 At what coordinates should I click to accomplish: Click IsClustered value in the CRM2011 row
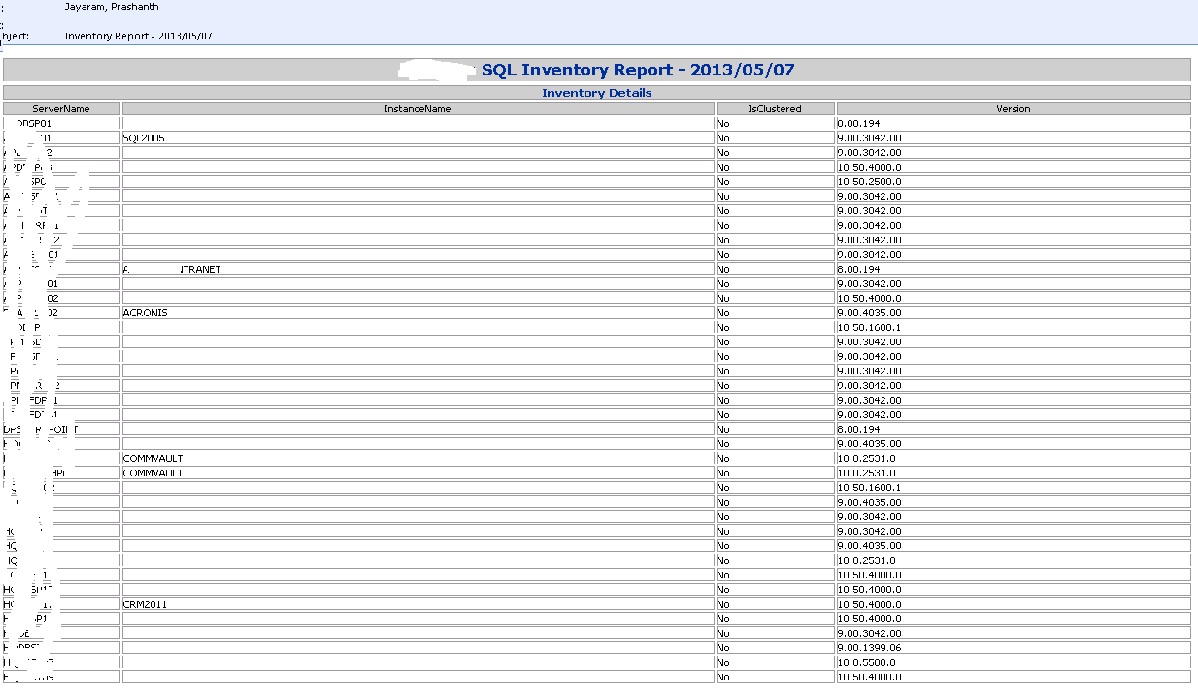[x=723, y=604]
